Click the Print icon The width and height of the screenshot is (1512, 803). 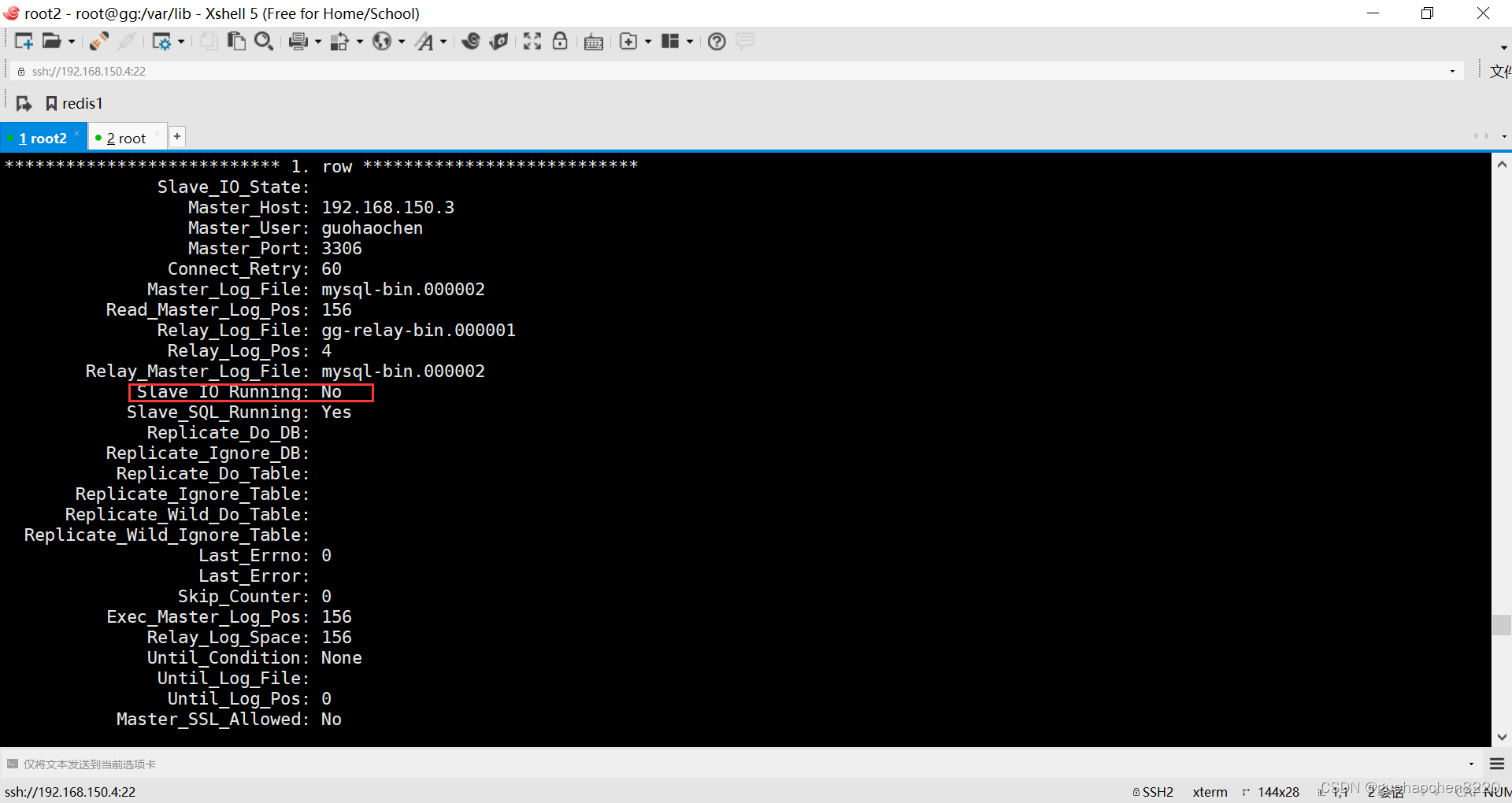(298, 41)
